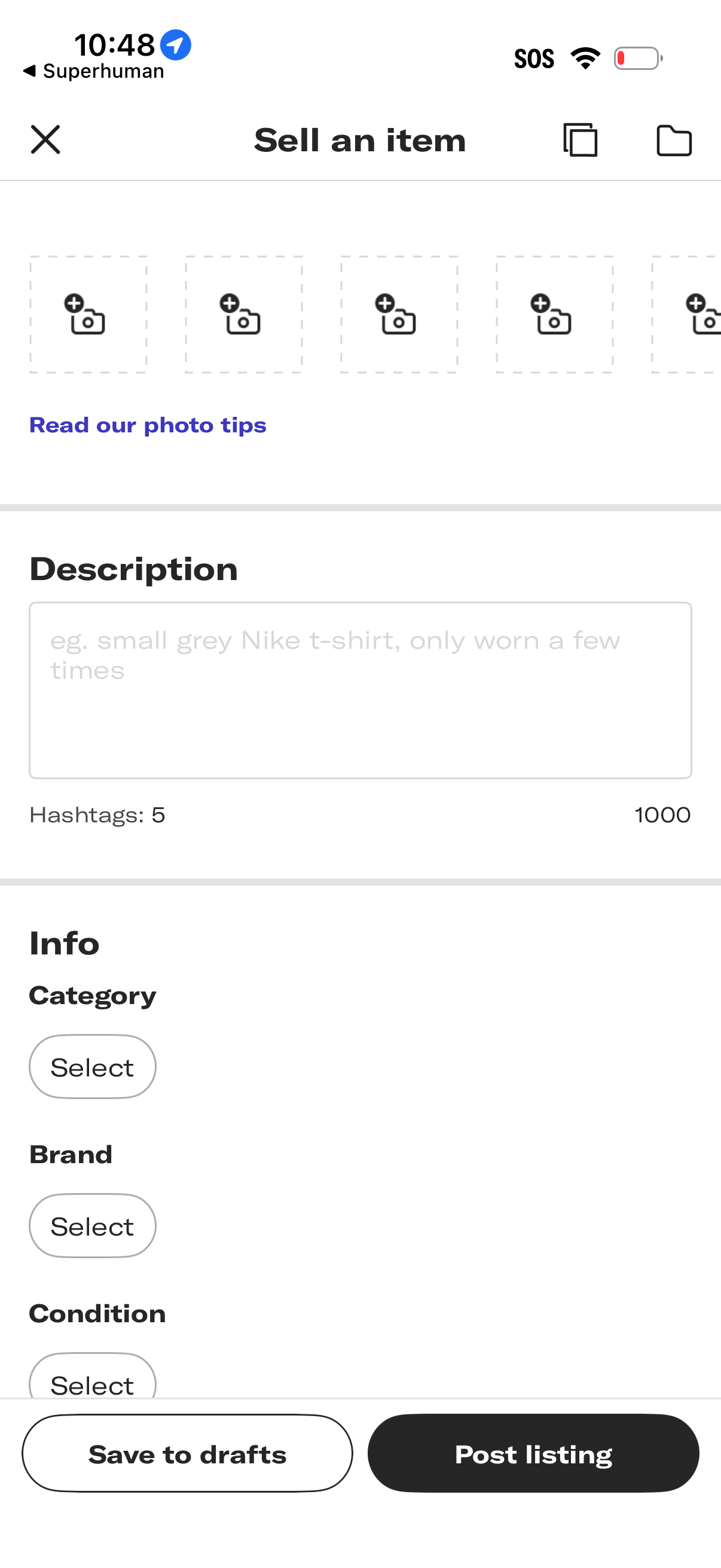
Task: Return to Superhuman via the back link
Action: click(x=96, y=71)
